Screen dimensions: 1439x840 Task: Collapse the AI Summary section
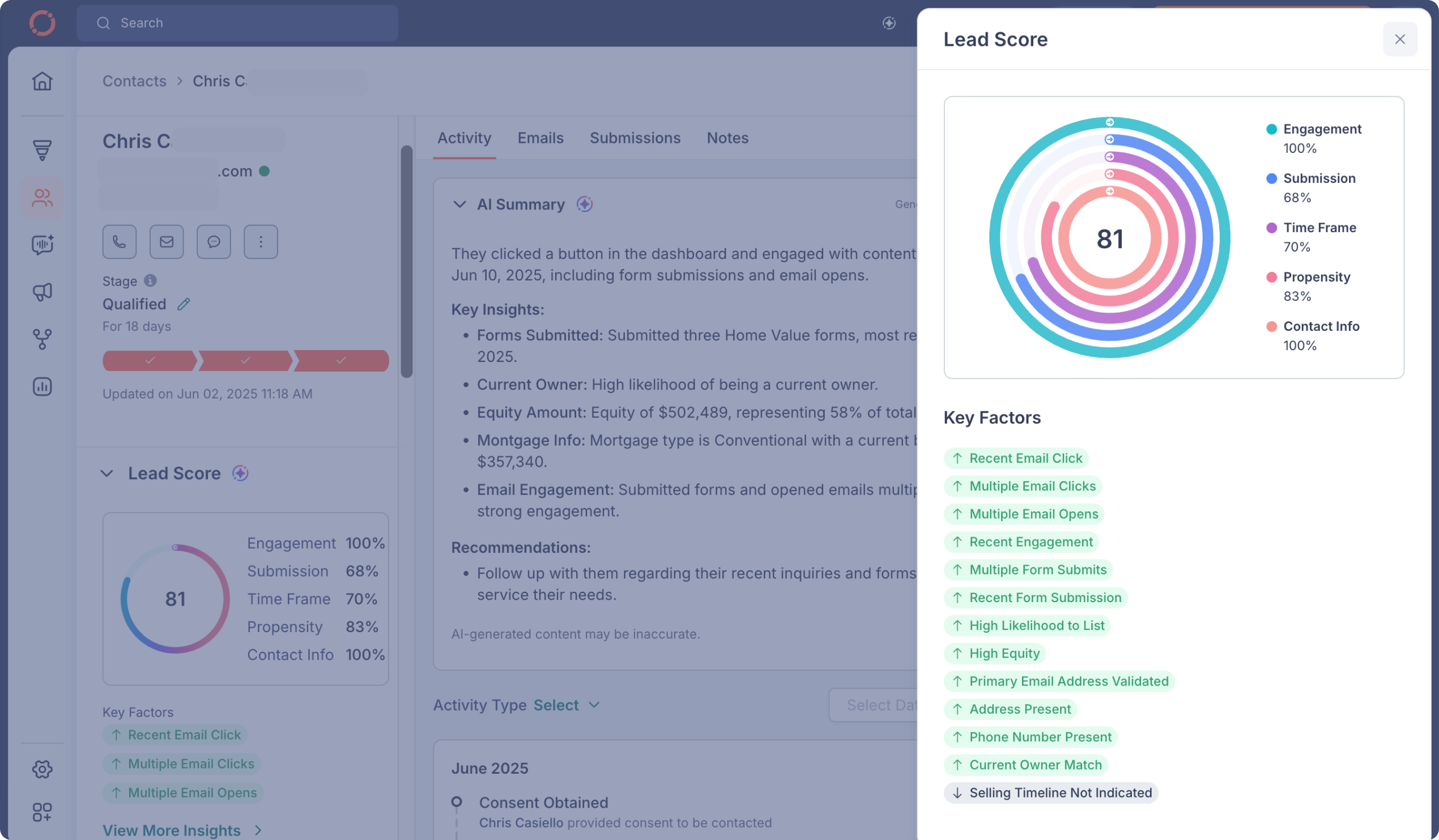[x=459, y=204]
